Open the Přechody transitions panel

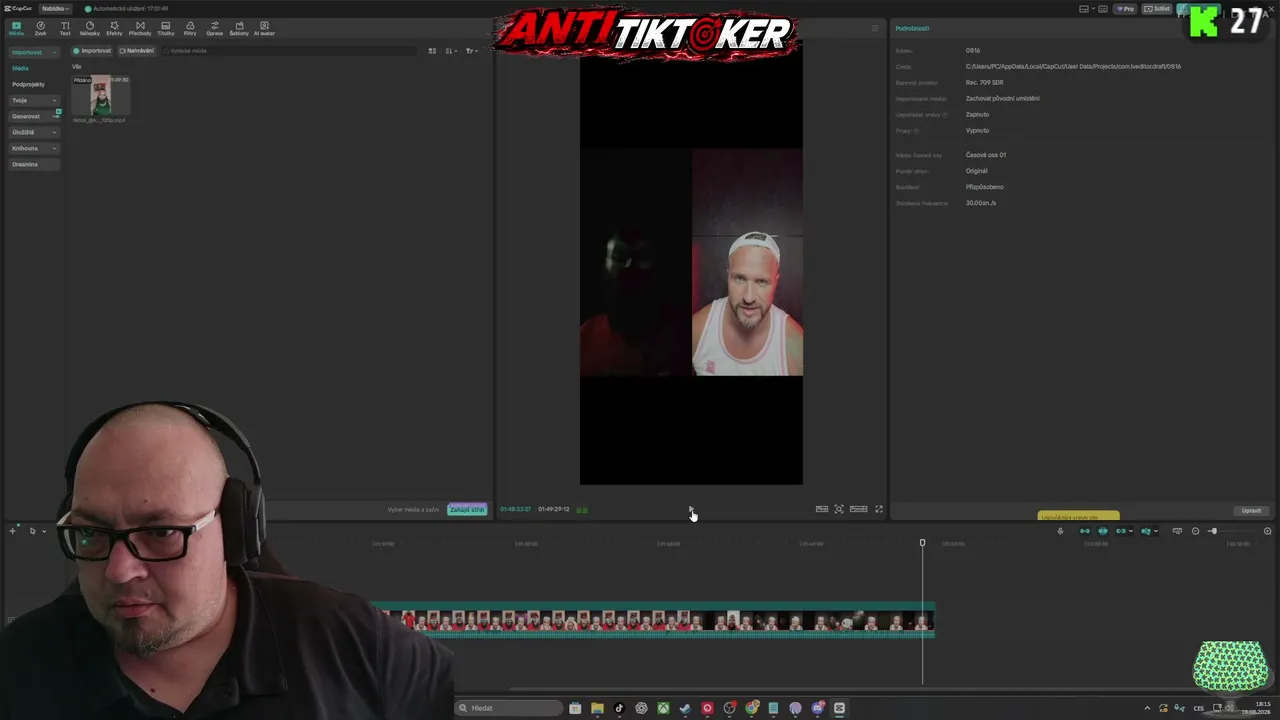tap(140, 28)
